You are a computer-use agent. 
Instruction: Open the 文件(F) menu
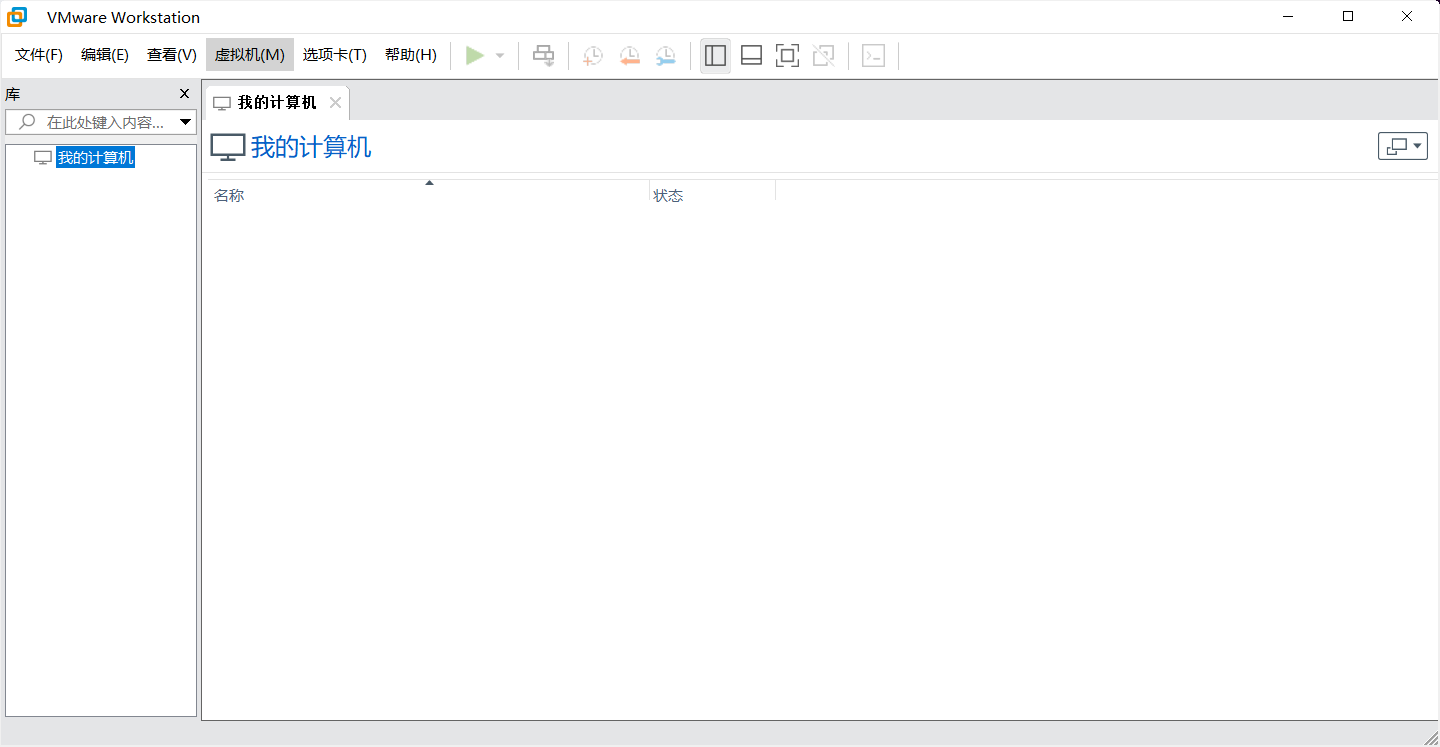click(39, 55)
